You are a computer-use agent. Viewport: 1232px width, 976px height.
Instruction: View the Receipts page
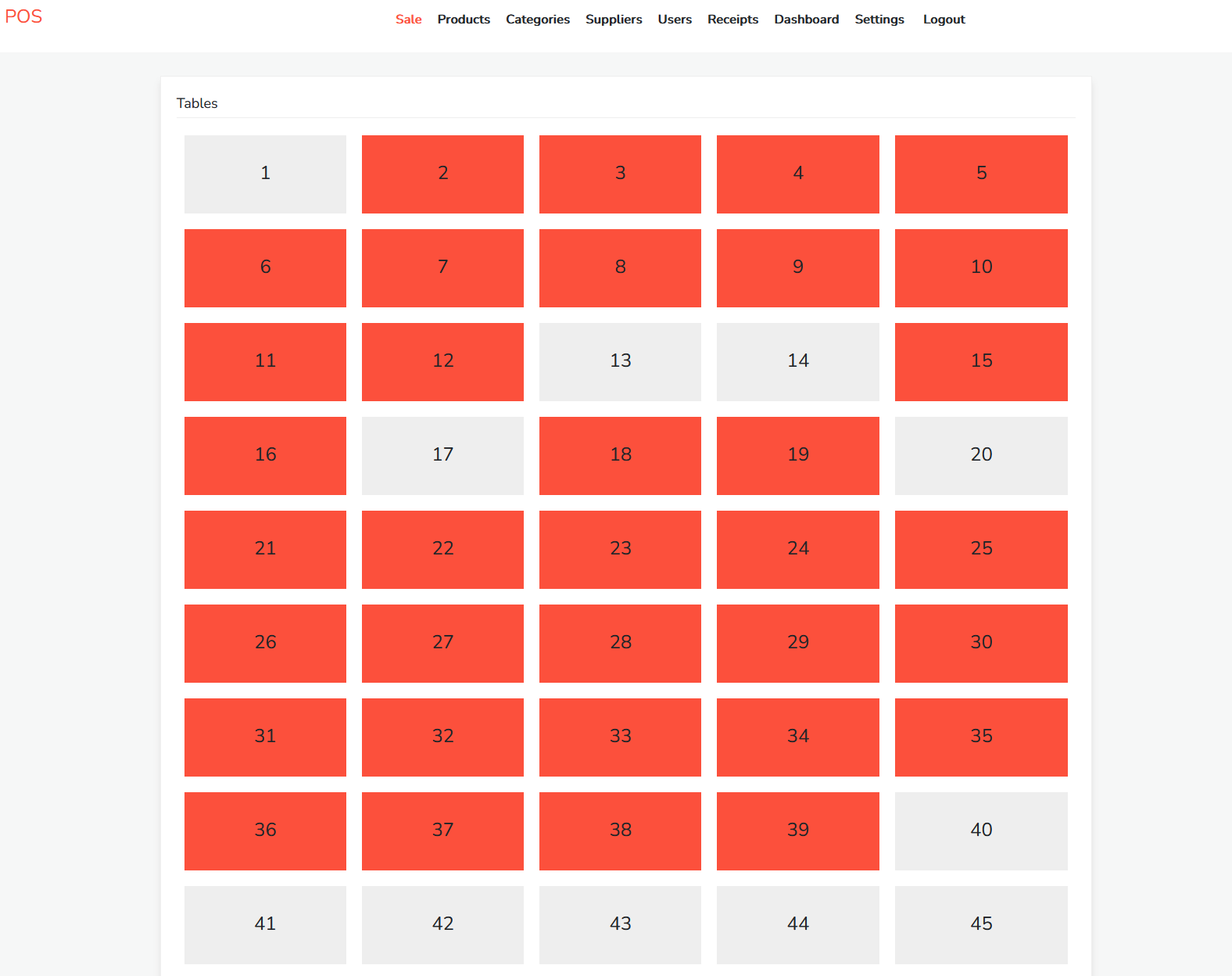click(x=732, y=20)
